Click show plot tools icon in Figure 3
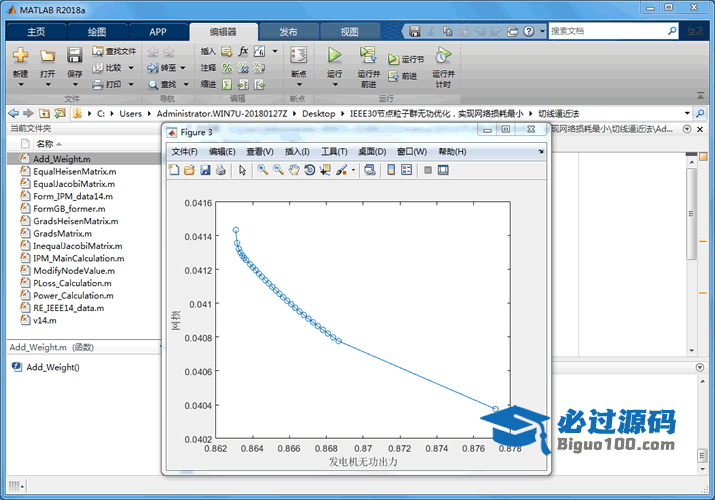The image size is (715, 500). 443,170
